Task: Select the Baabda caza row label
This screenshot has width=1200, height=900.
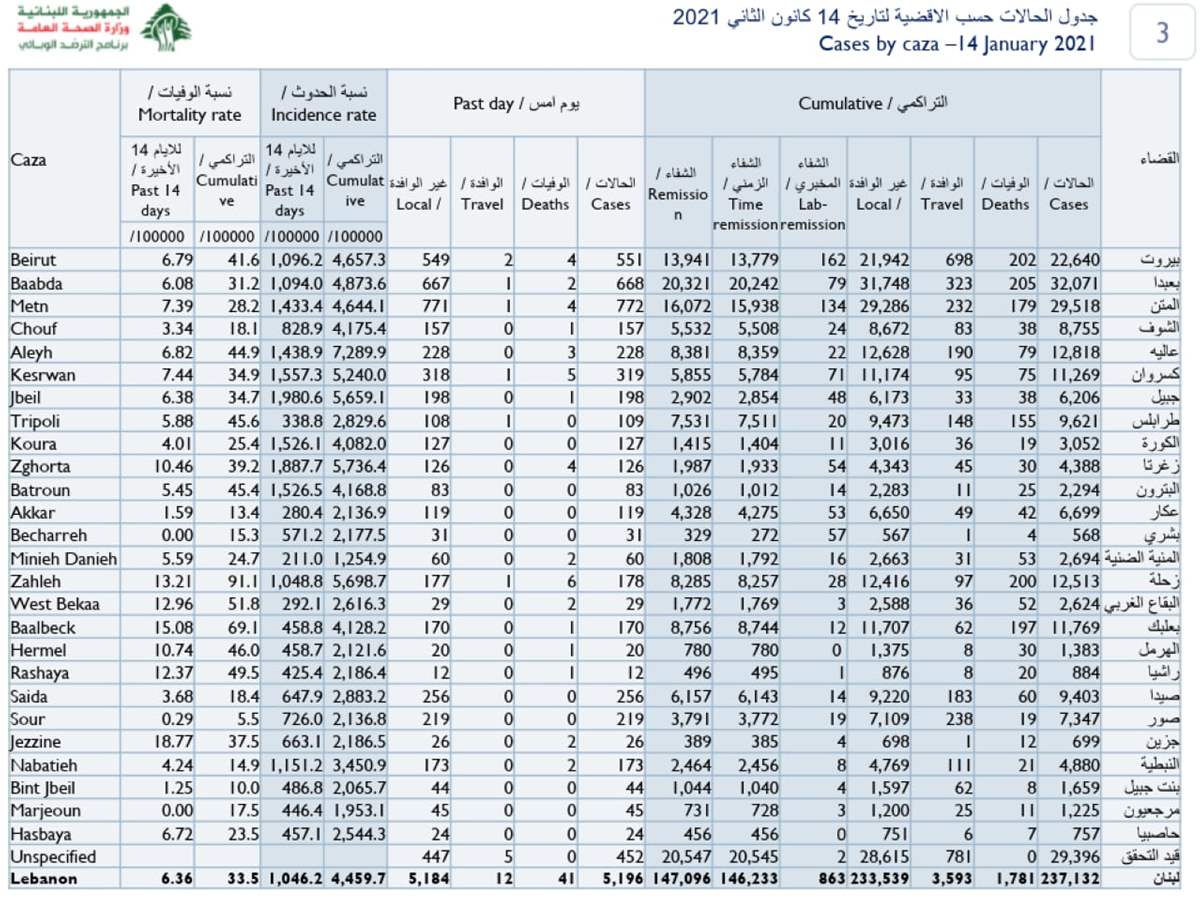Action: [36, 283]
